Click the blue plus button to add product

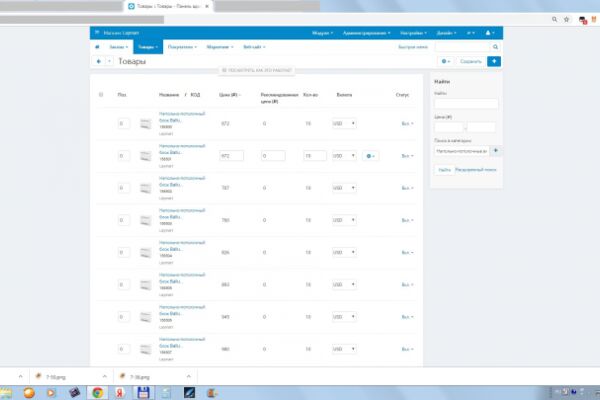click(494, 61)
